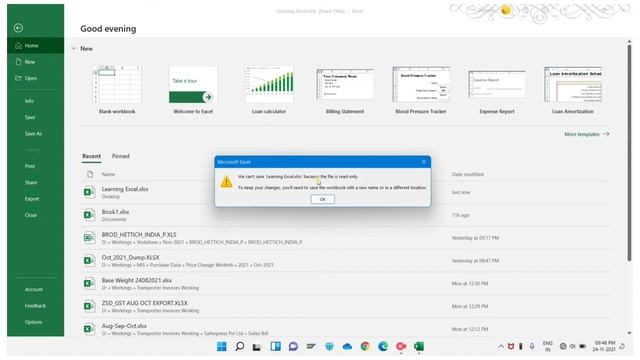Open the Info page

29,101
